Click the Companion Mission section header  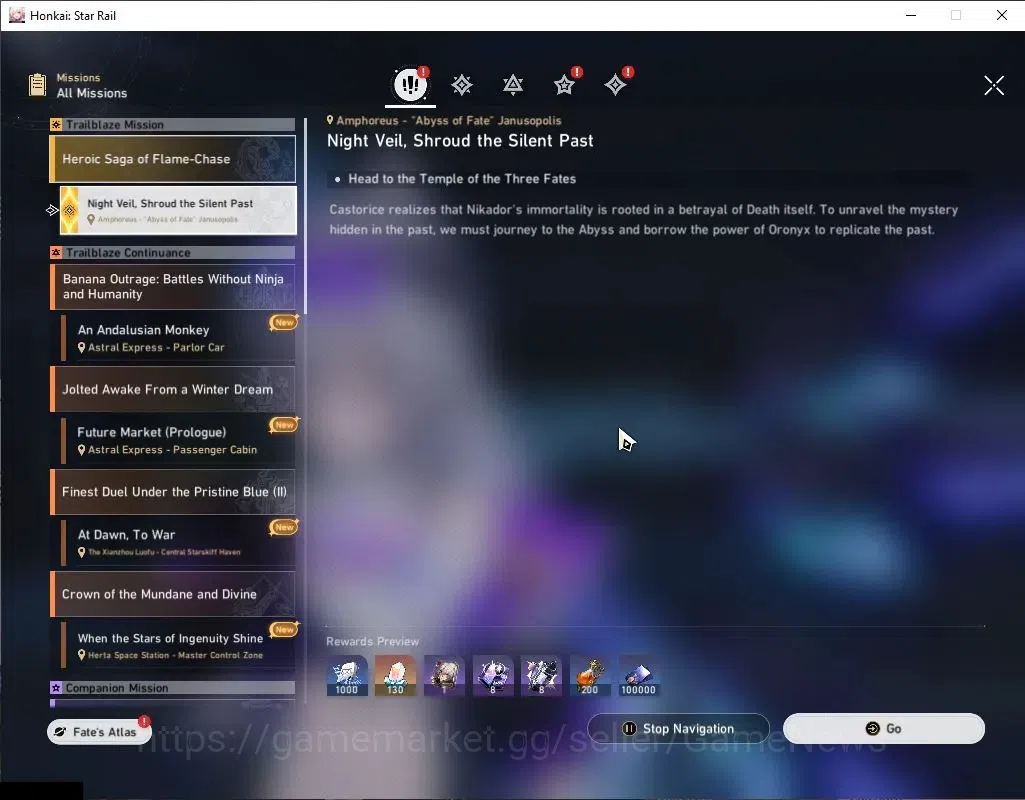pyautogui.click(x=173, y=688)
